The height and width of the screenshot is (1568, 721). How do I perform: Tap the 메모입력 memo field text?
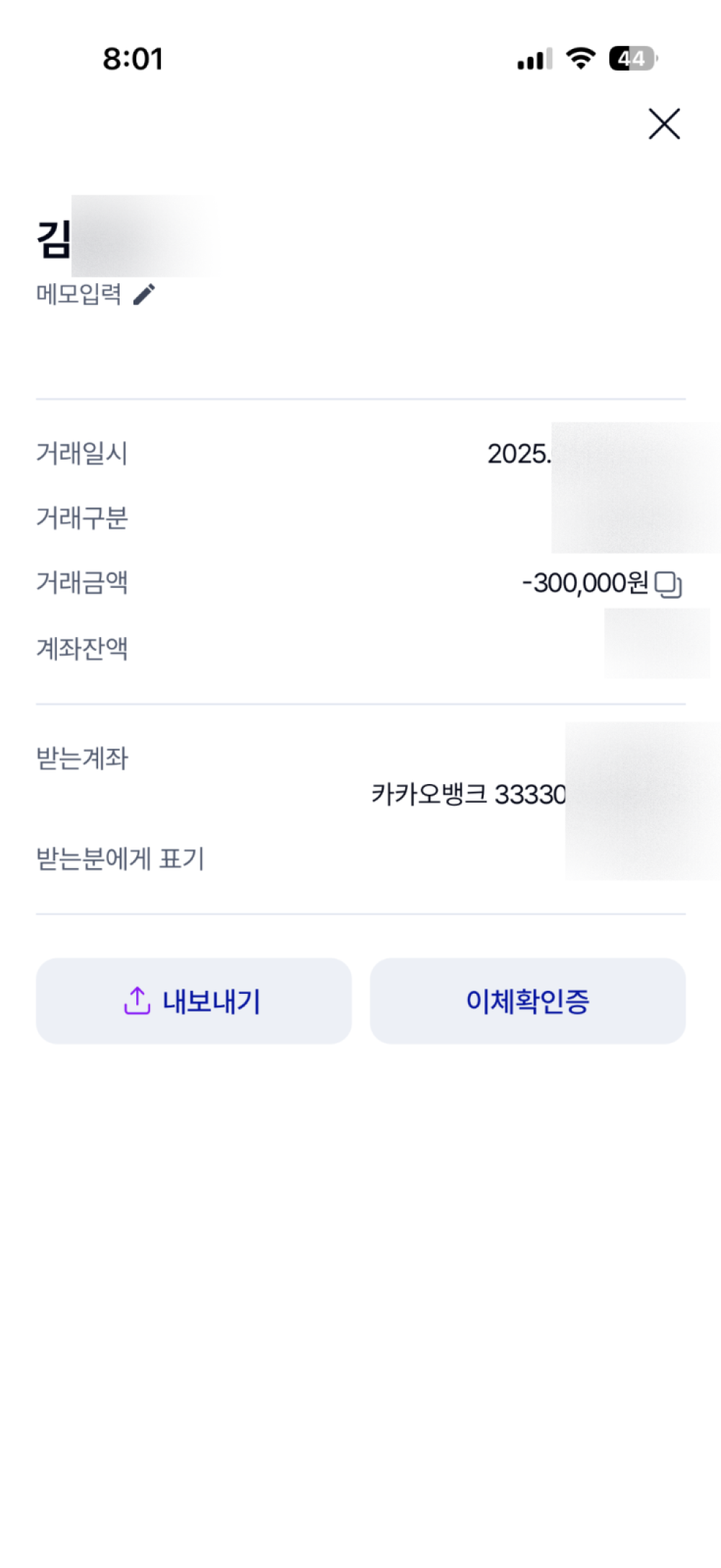click(79, 294)
